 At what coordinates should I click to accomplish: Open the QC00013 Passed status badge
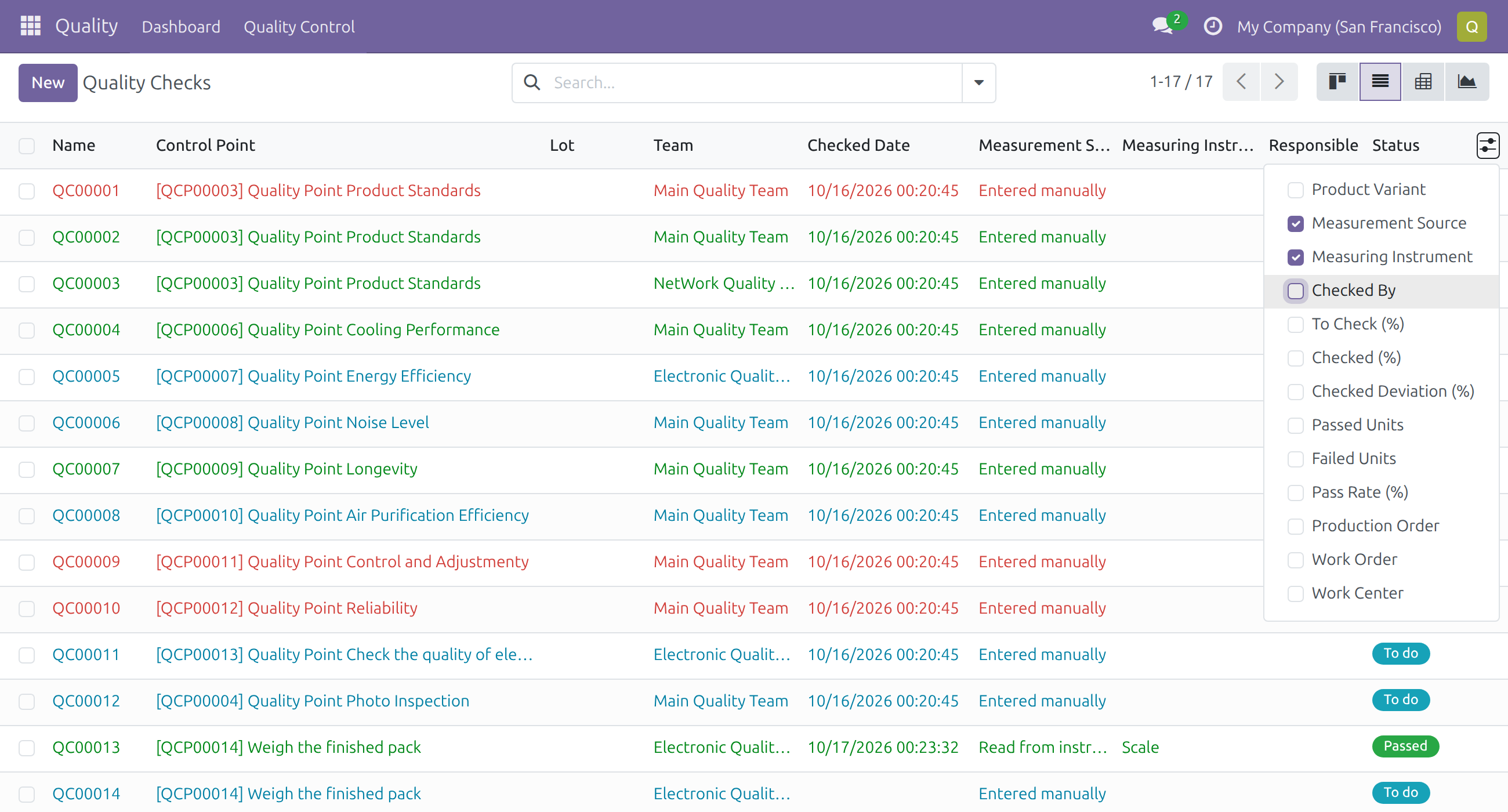(1405, 746)
